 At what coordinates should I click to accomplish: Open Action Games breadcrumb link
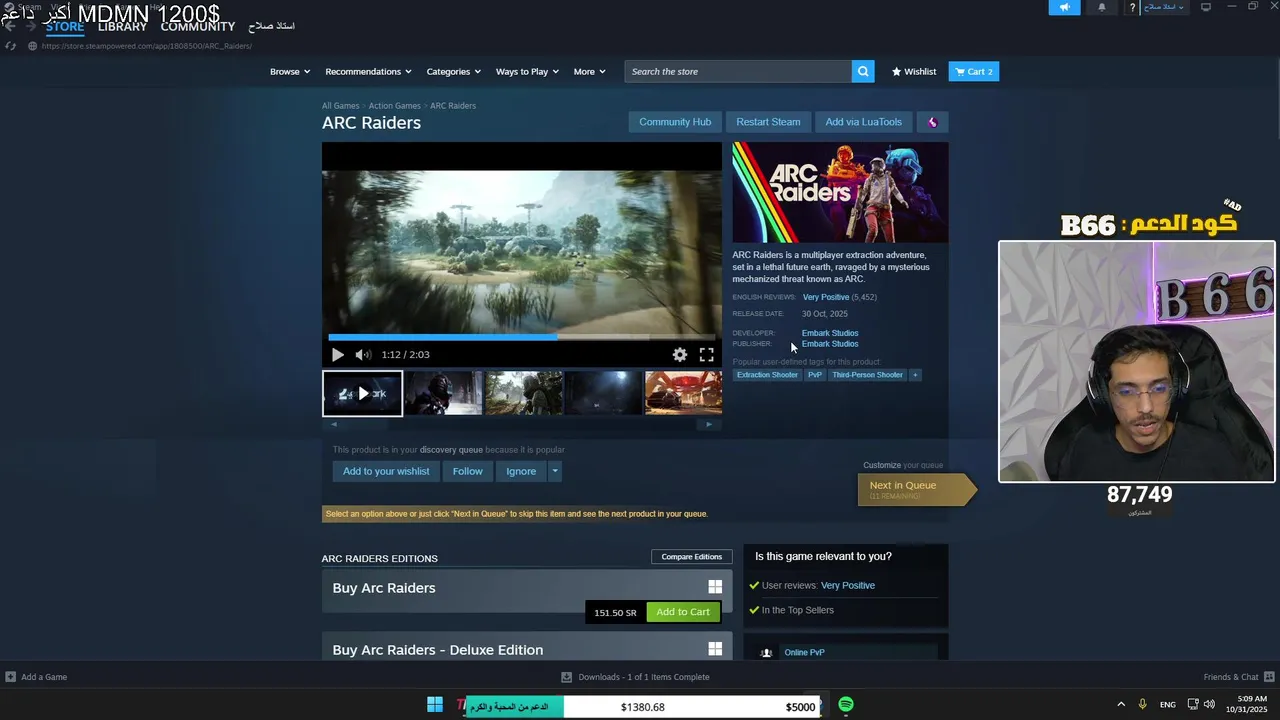pos(394,106)
